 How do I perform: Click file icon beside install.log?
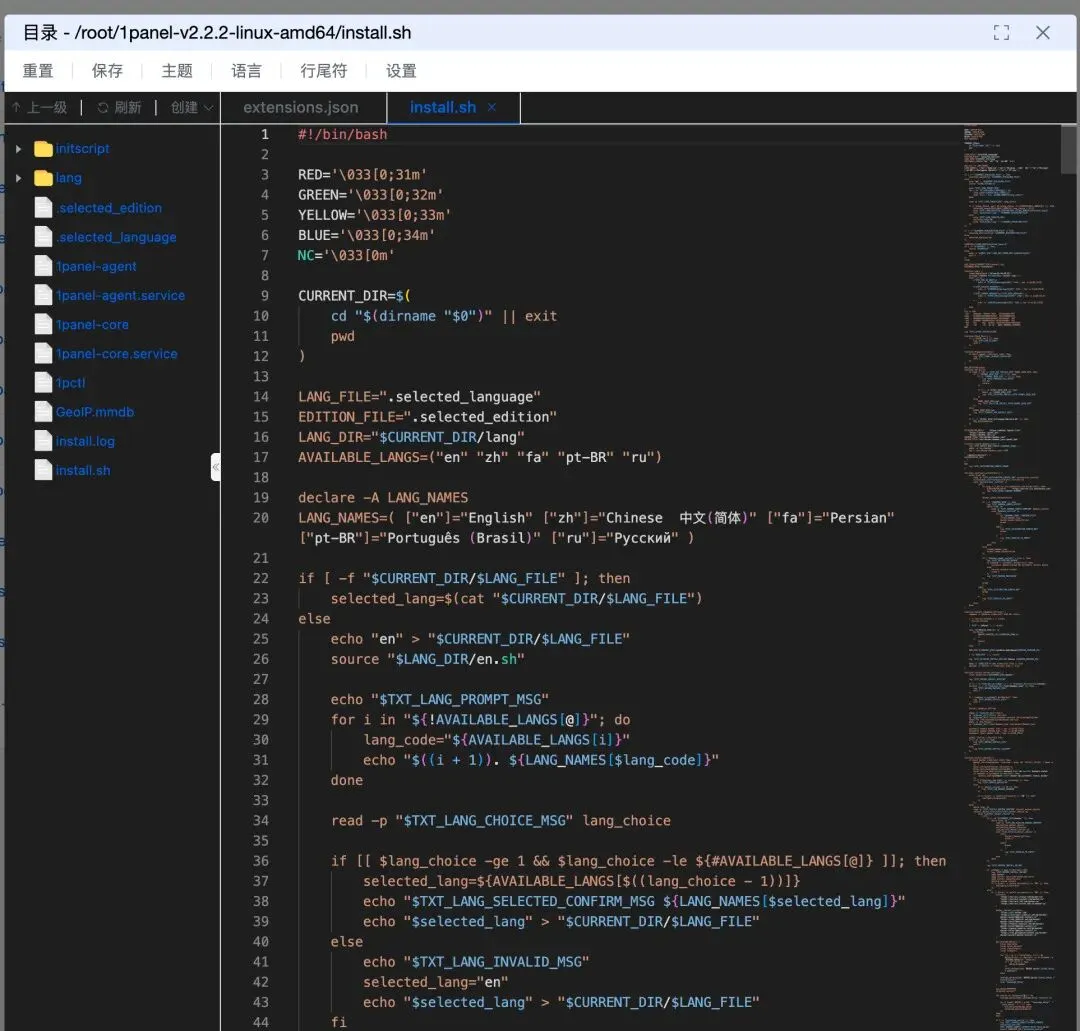[43, 441]
